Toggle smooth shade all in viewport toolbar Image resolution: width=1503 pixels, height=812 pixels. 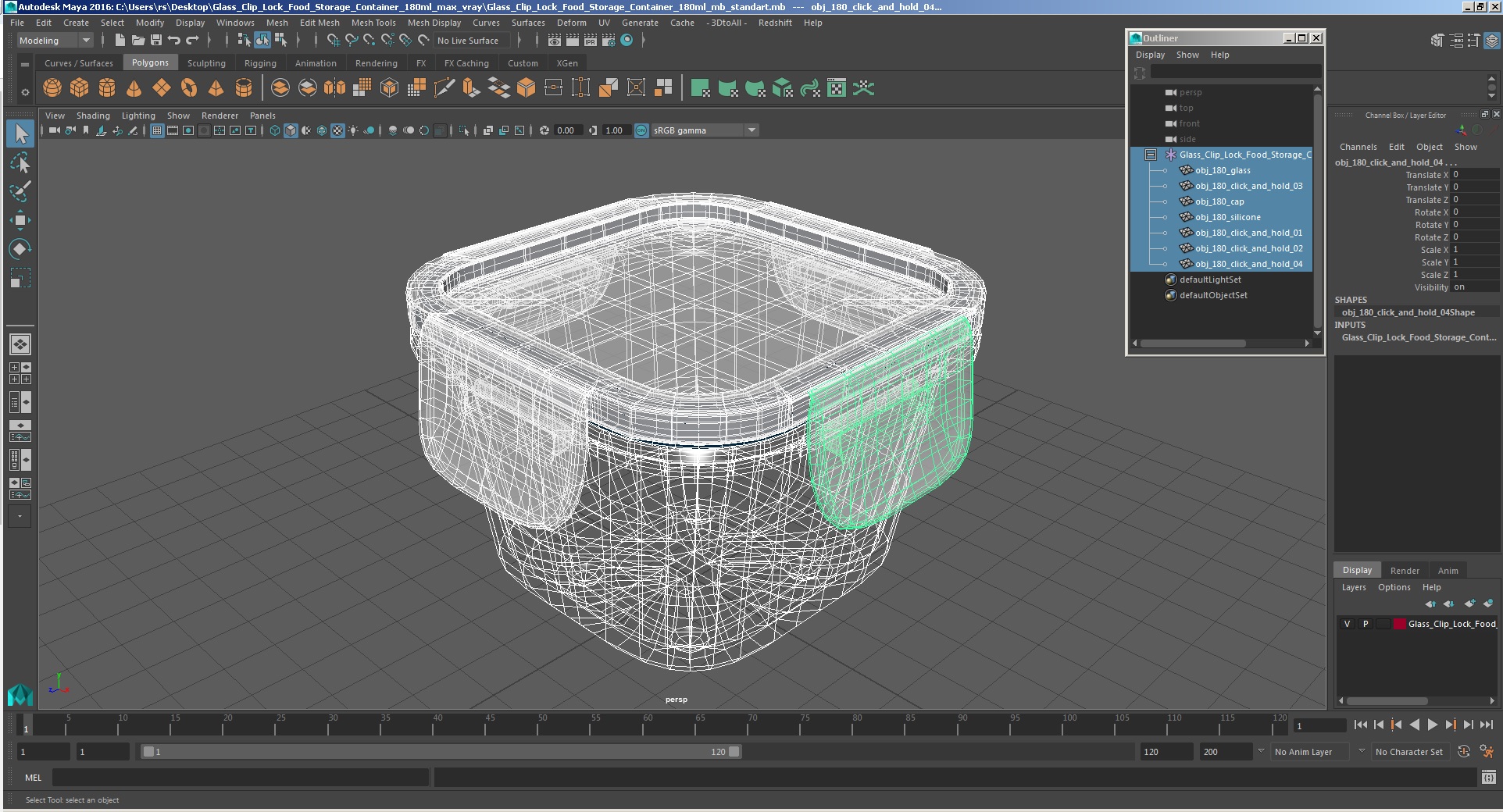point(291,130)
